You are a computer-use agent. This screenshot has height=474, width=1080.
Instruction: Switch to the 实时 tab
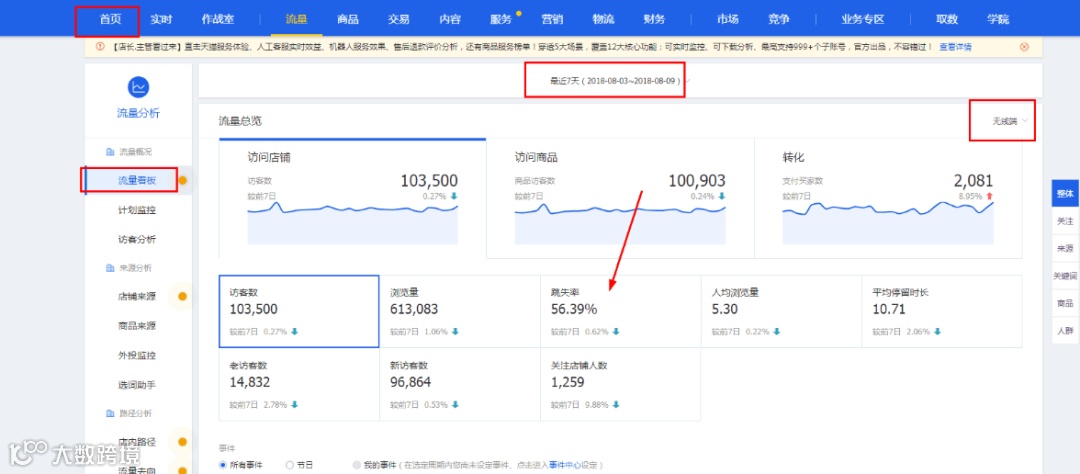click(x=161, y=19)
